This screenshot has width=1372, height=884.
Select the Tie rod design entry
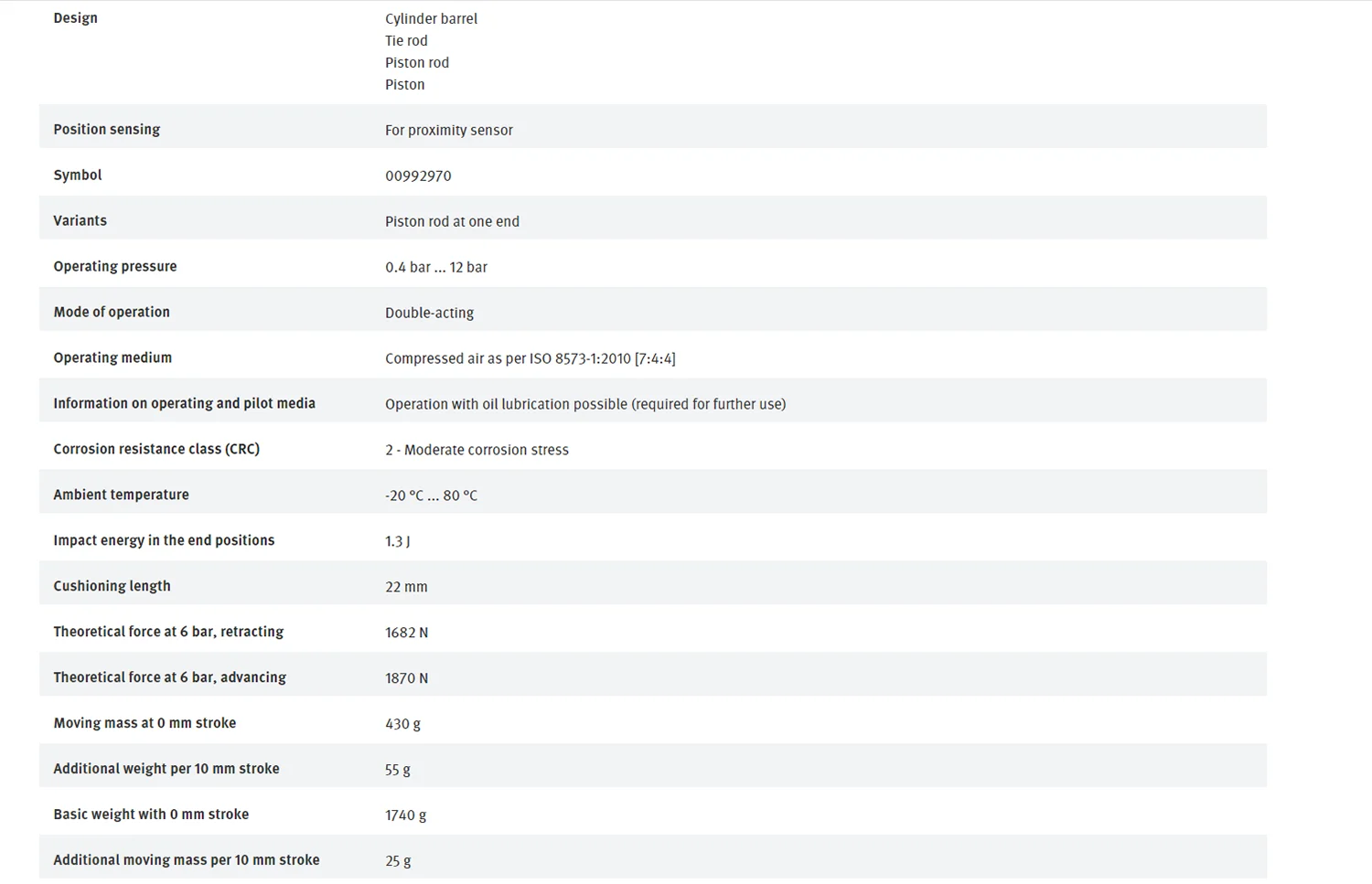click(406, 40)
